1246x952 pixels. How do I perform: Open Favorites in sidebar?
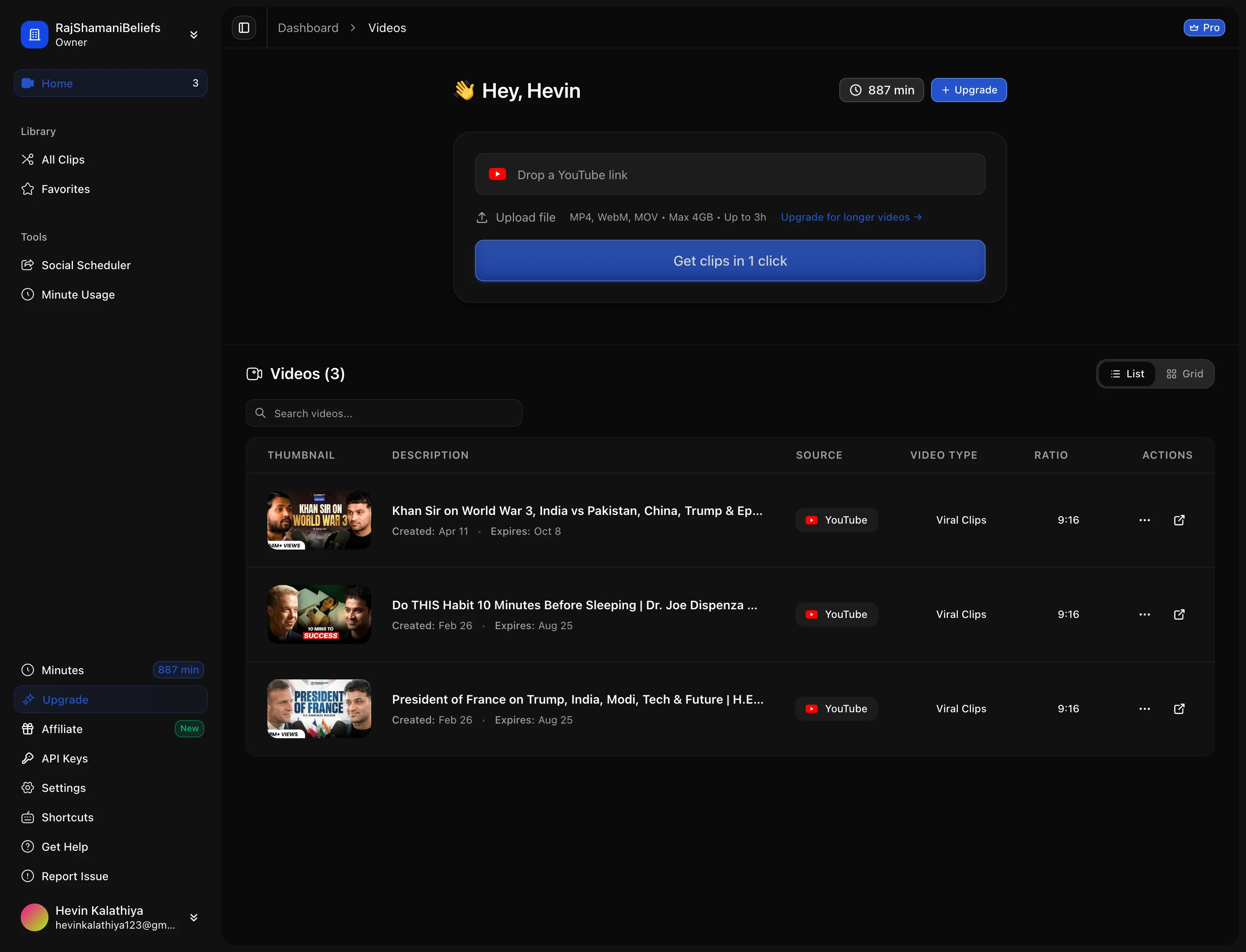(110, 189)
